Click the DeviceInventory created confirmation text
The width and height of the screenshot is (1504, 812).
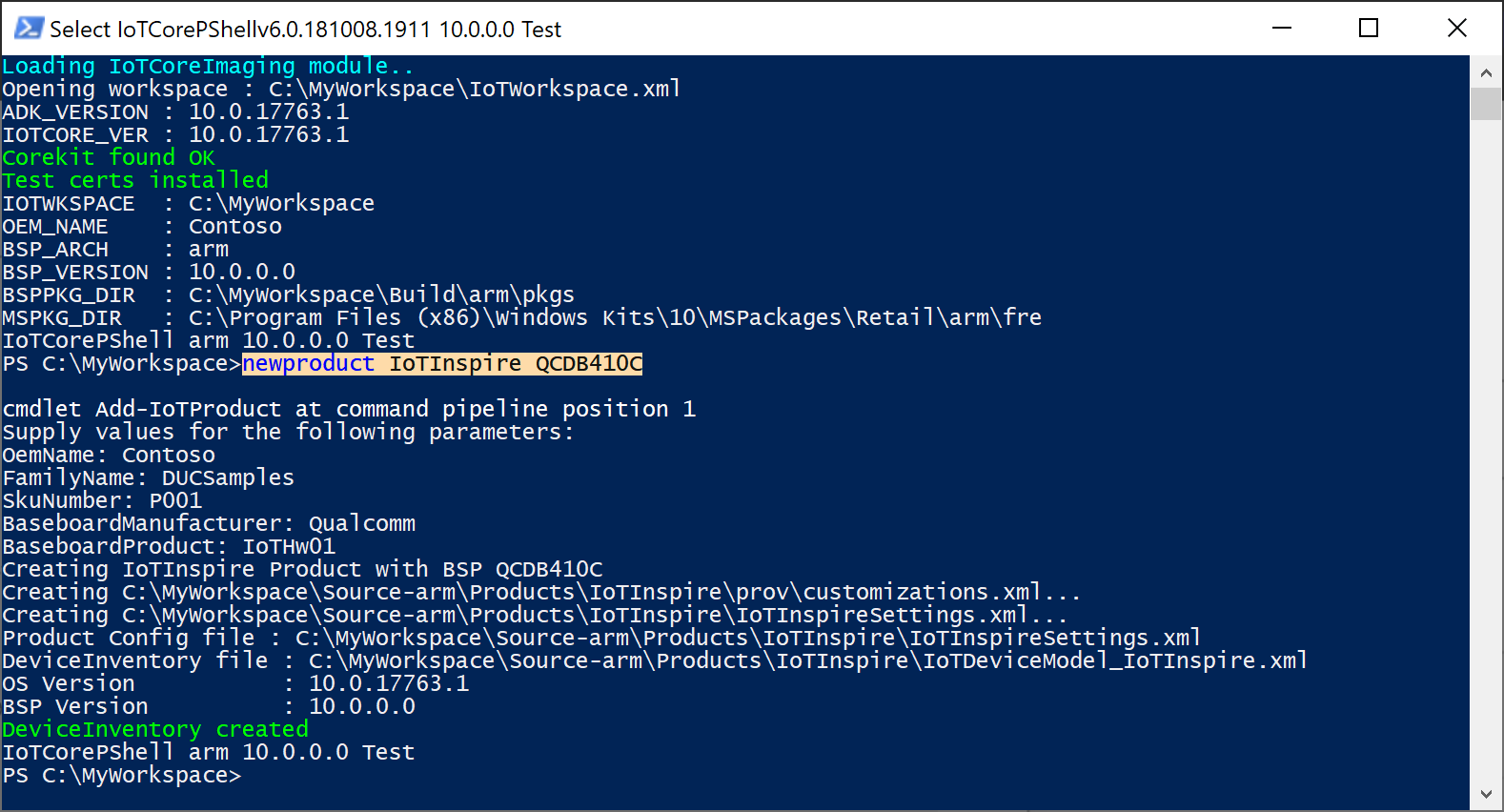(x=155, y=728)
